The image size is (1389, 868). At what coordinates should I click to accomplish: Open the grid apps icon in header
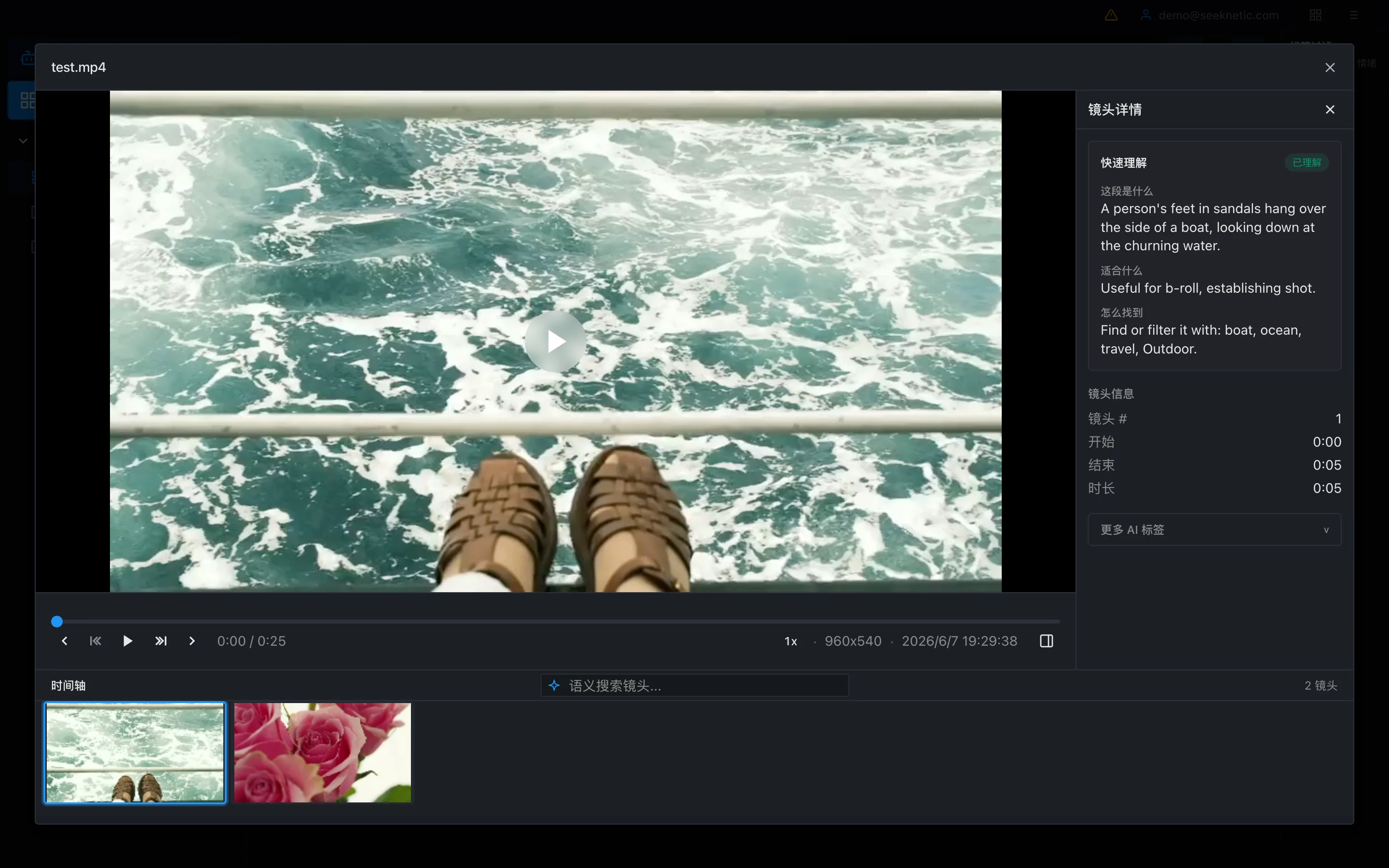[1316, 15]
